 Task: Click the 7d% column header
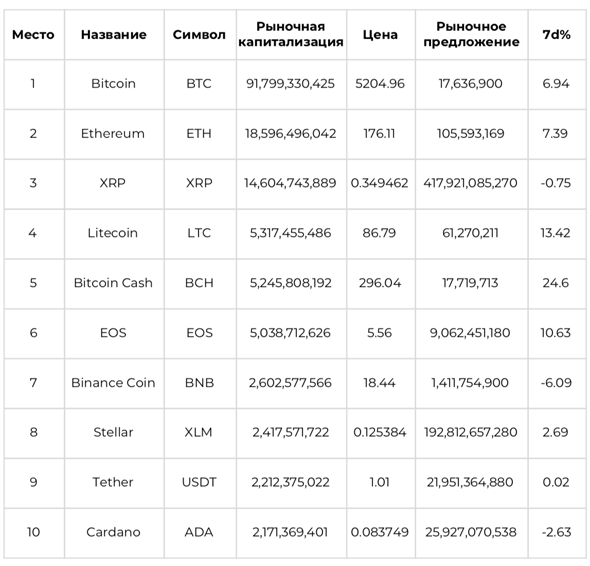[x=556, y=35]
